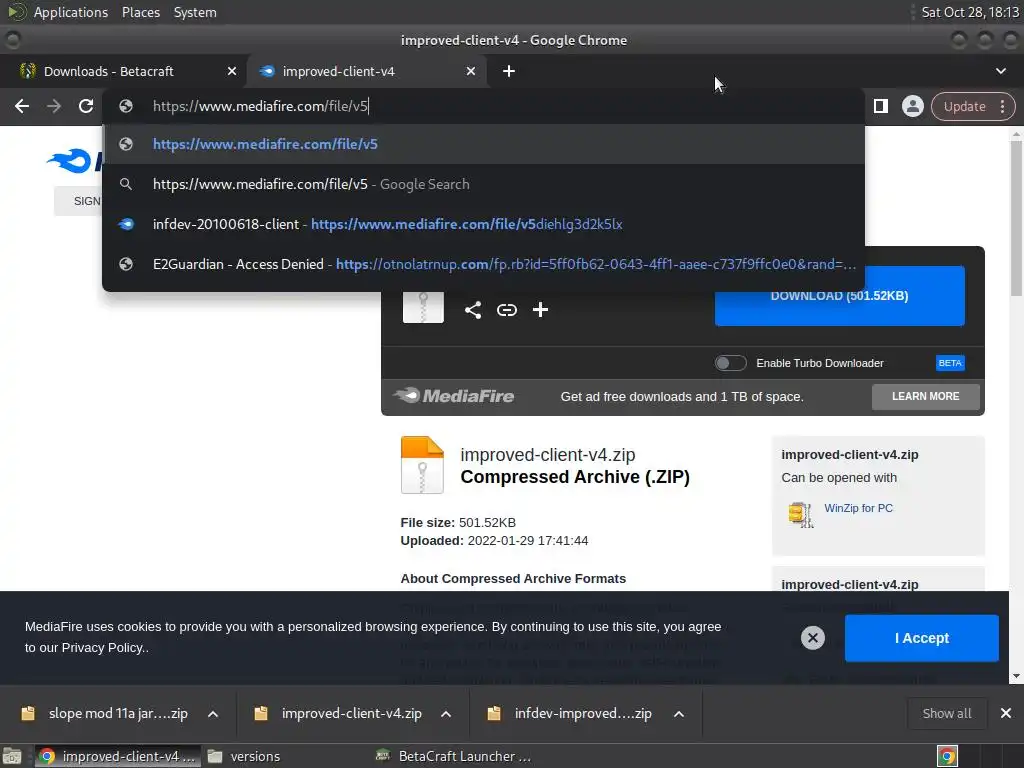Click the Chrome icon in system tray
1024x768 pixels.
pyautogui.click(x=947, y=756)
